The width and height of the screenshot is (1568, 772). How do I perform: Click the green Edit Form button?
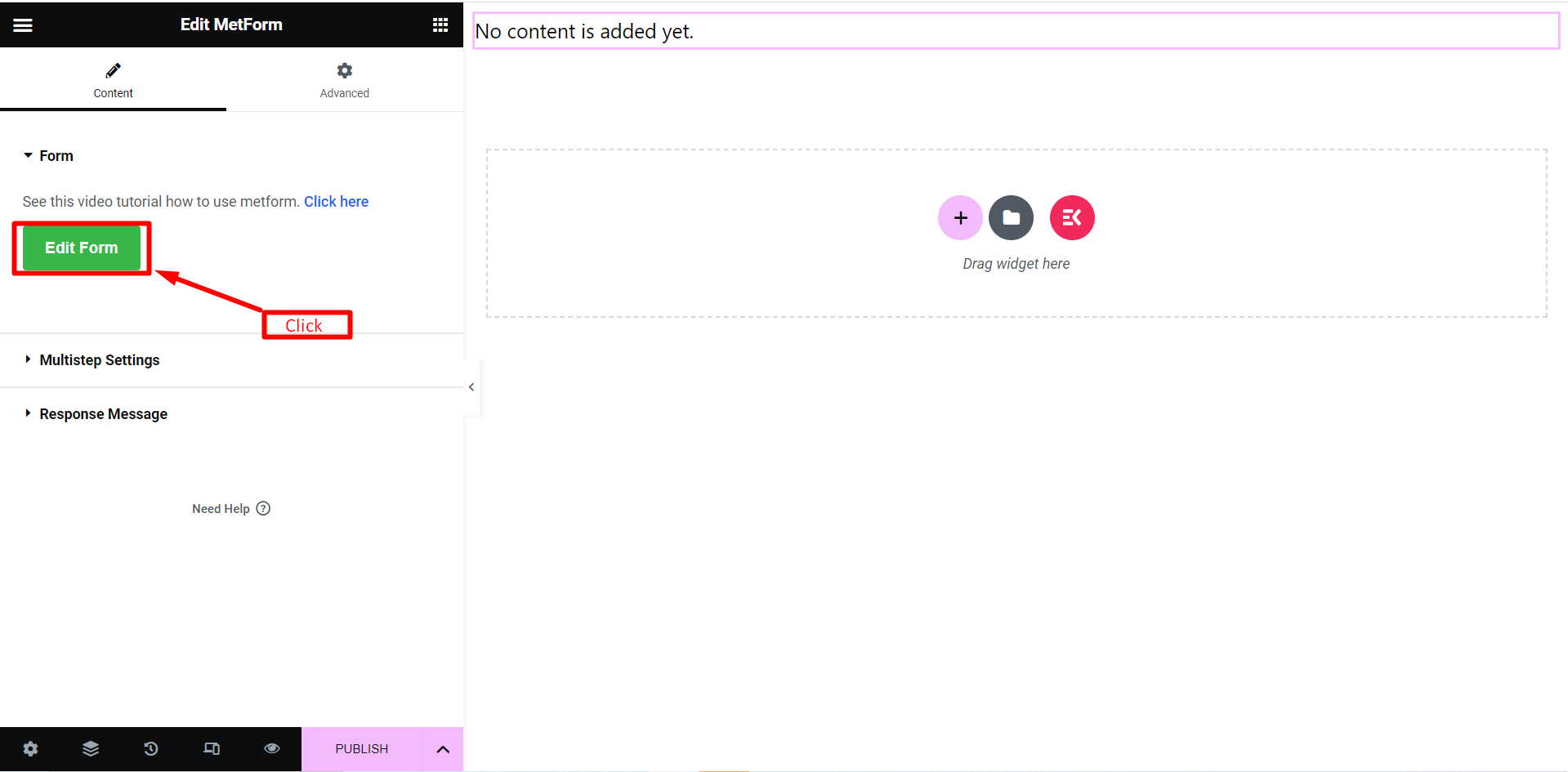[82, 248]
